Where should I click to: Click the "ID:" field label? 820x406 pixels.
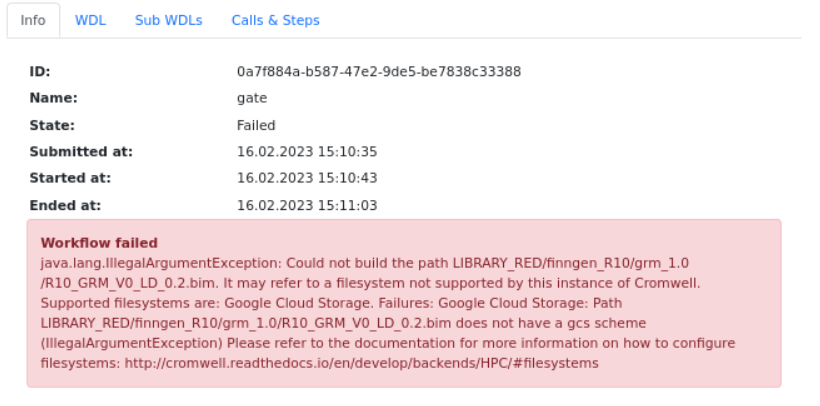click(x=40, y=72)
